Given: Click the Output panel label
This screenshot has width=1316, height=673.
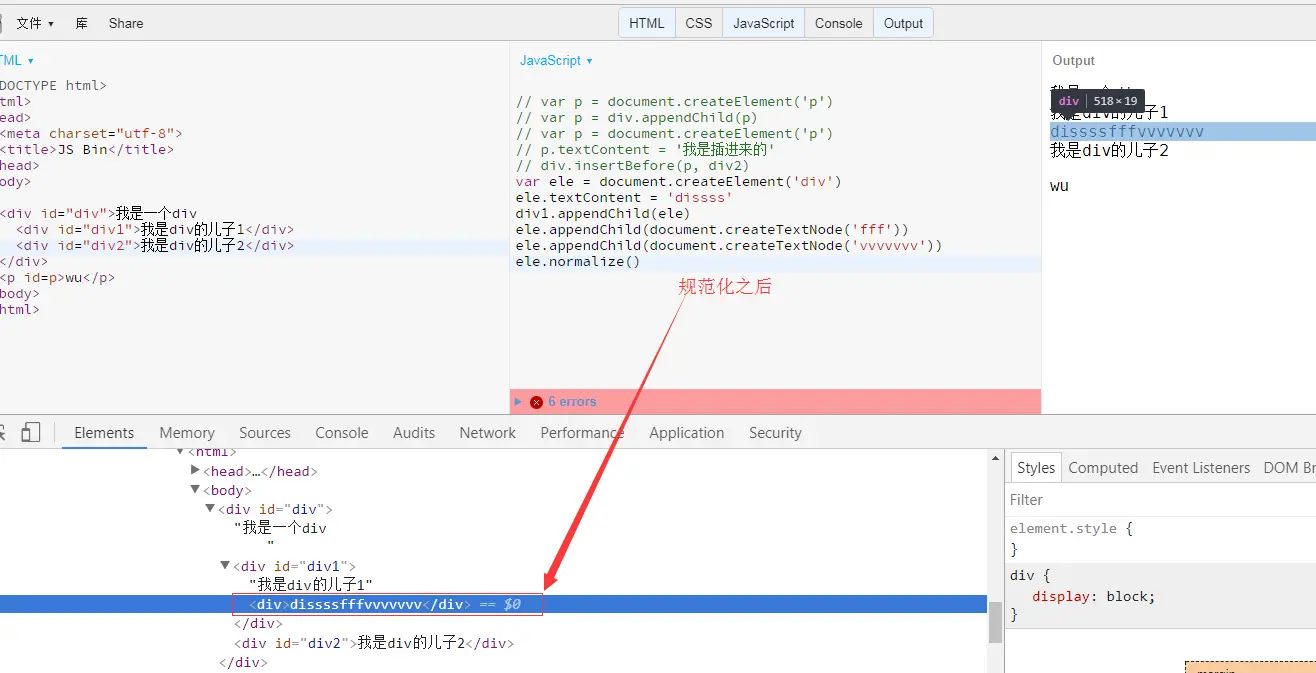Looking at the screenshot, I should click(1073, 61).
